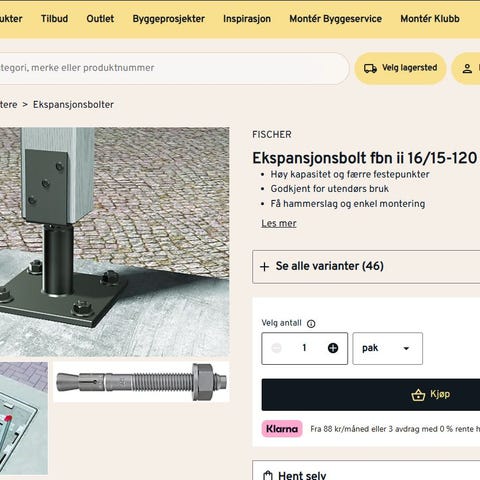The image size is (480, 480).
Task: Open the Tilbud menu item
Action: [x=54, y=19]
